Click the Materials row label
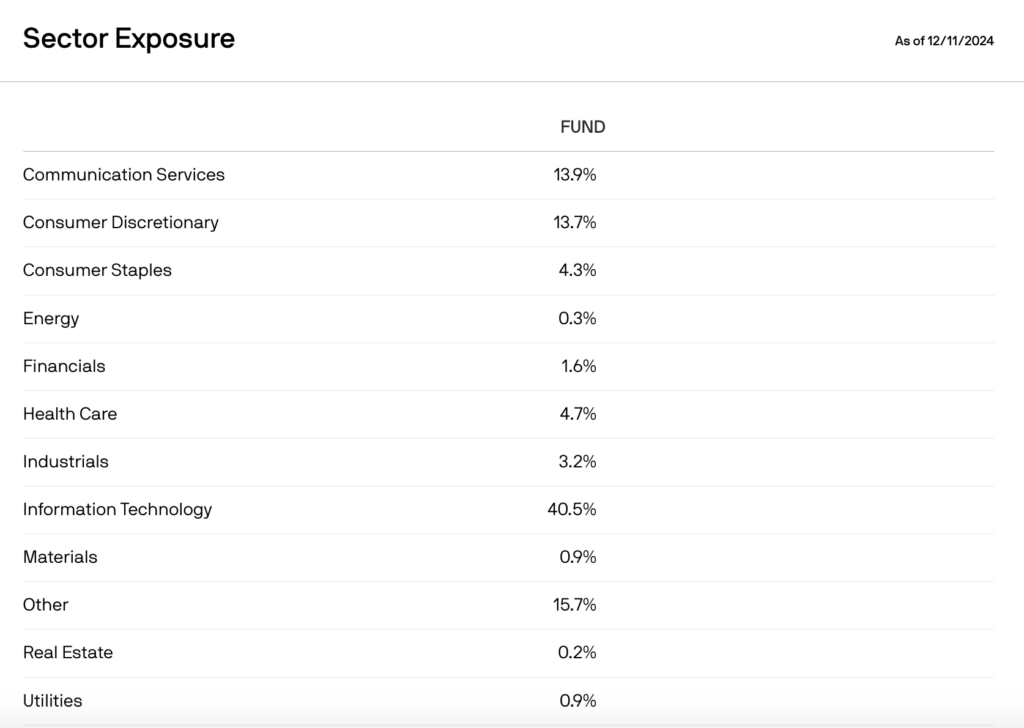 pyautogui.click(x=60, y=557)
